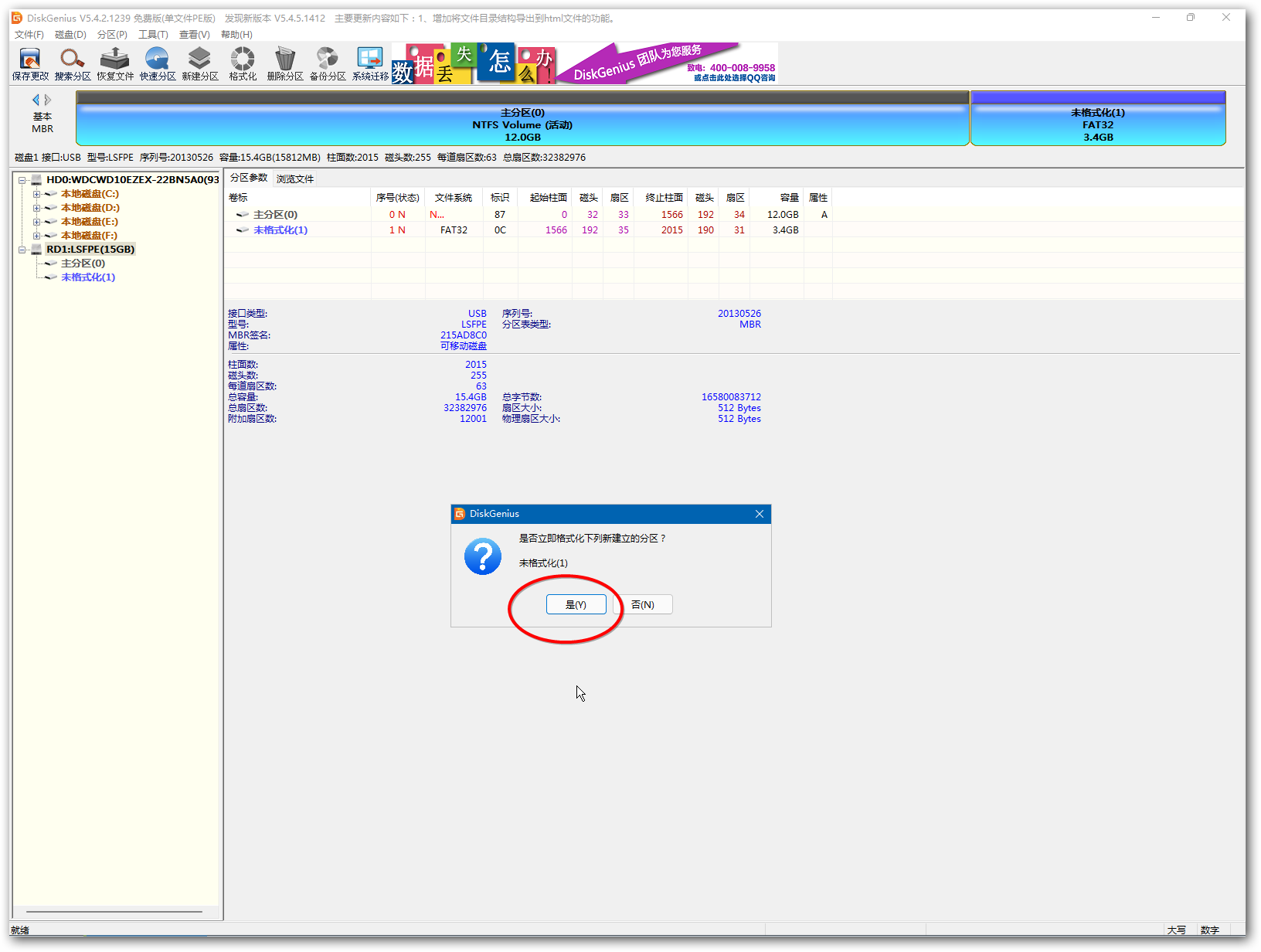Click the 序号(状态) column header
This screenshot has height=952, width=1261.
[x=398, y=198]
